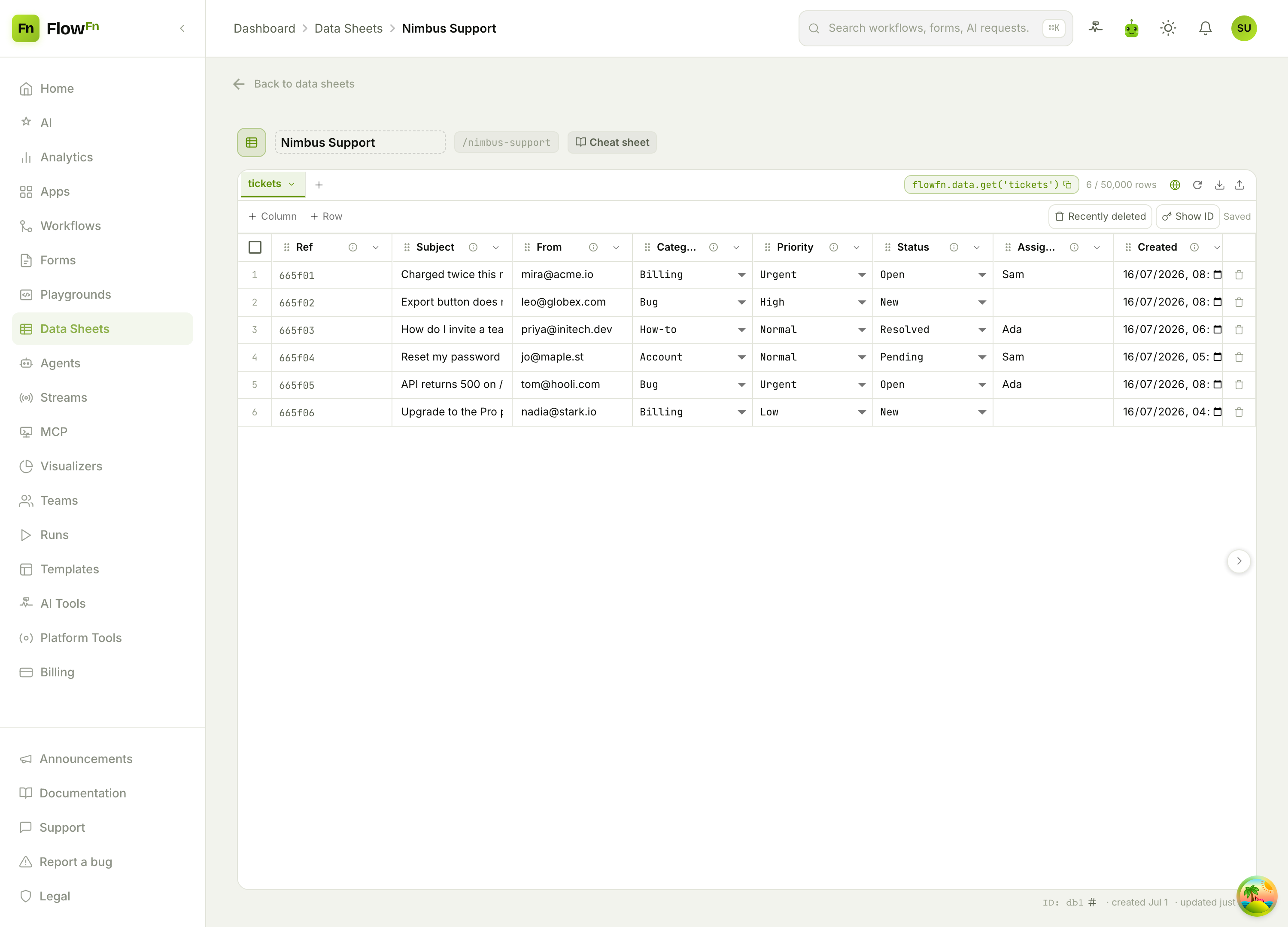Click the green data sheet icon beside title
This screenshot has width=1288, height=927.
point(252,142)
